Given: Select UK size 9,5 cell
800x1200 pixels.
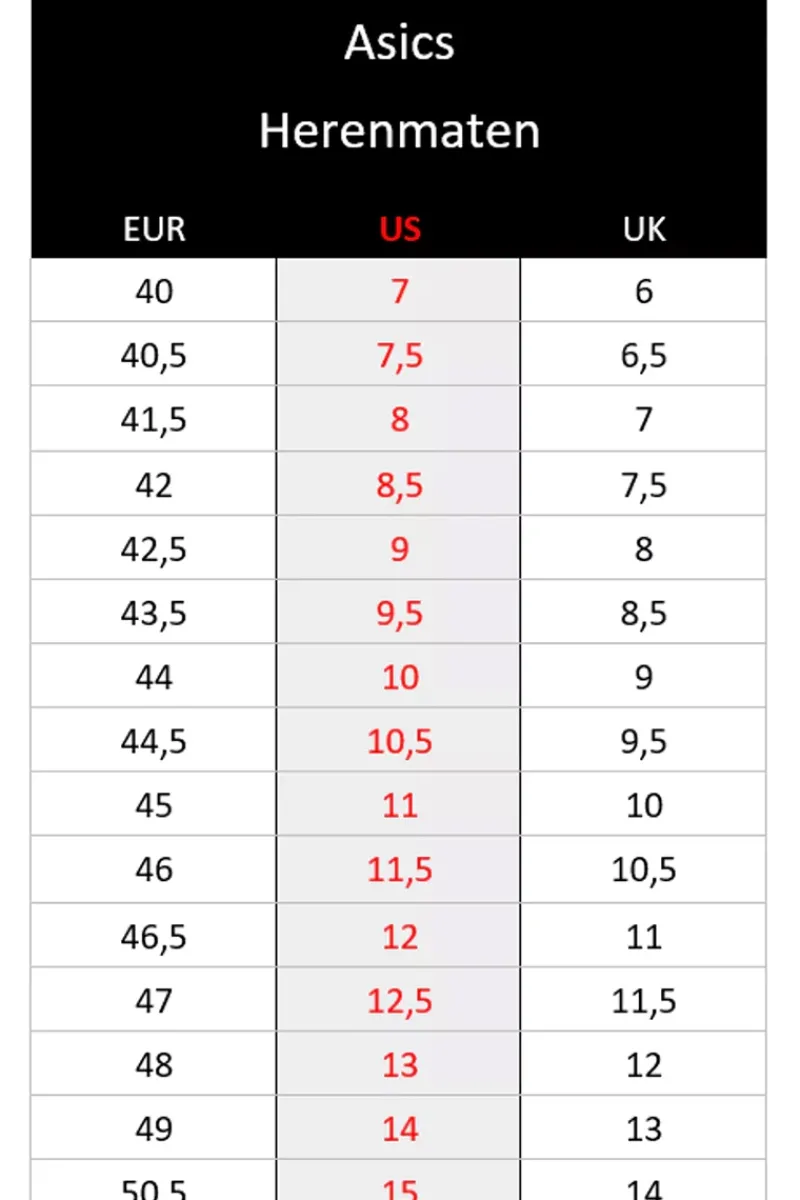Looking at the screenshot, I should pyautogui.click(x=643, y=741).
